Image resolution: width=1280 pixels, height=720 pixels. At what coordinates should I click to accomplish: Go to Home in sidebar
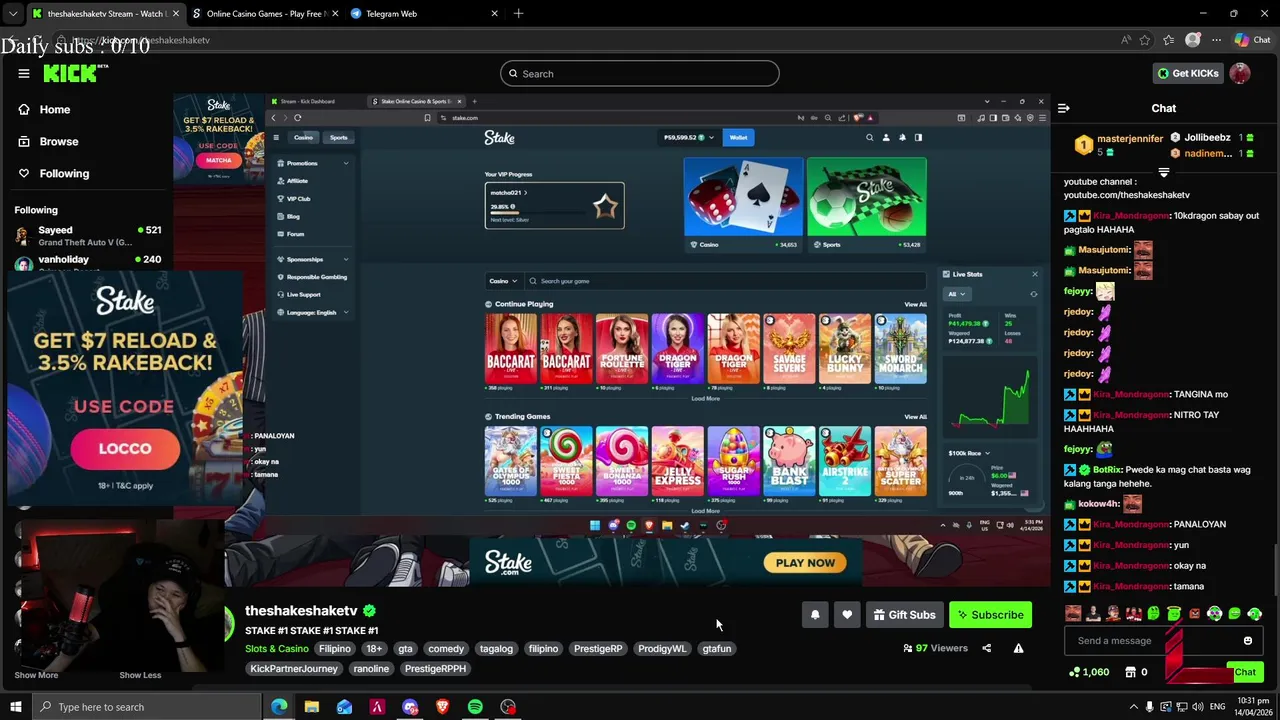pos(55,109)
